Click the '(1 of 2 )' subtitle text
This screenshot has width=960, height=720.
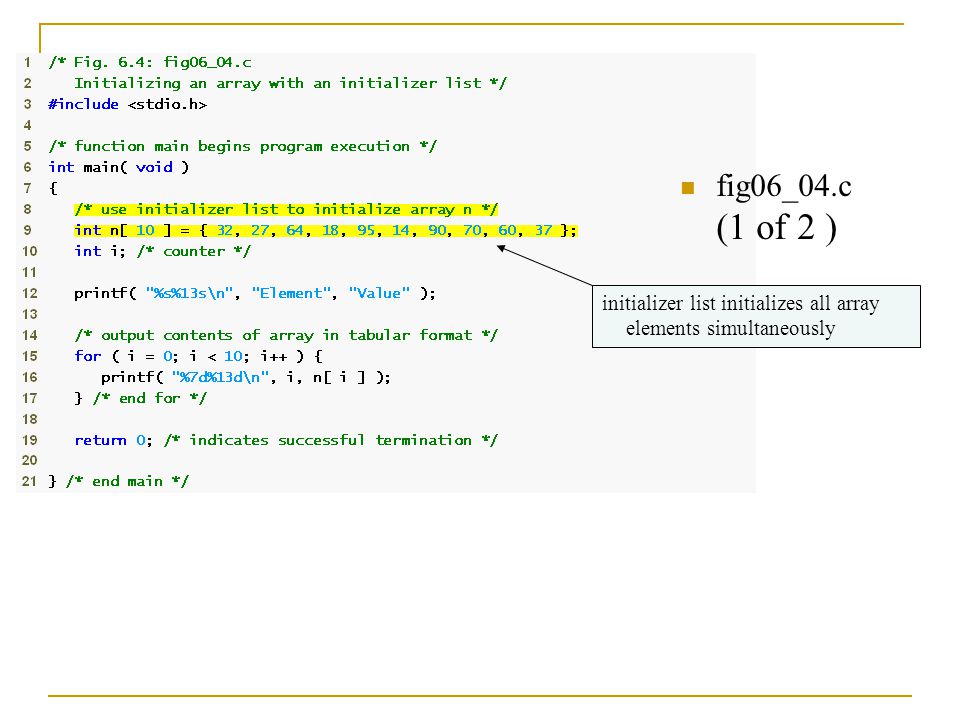(776, 228)
